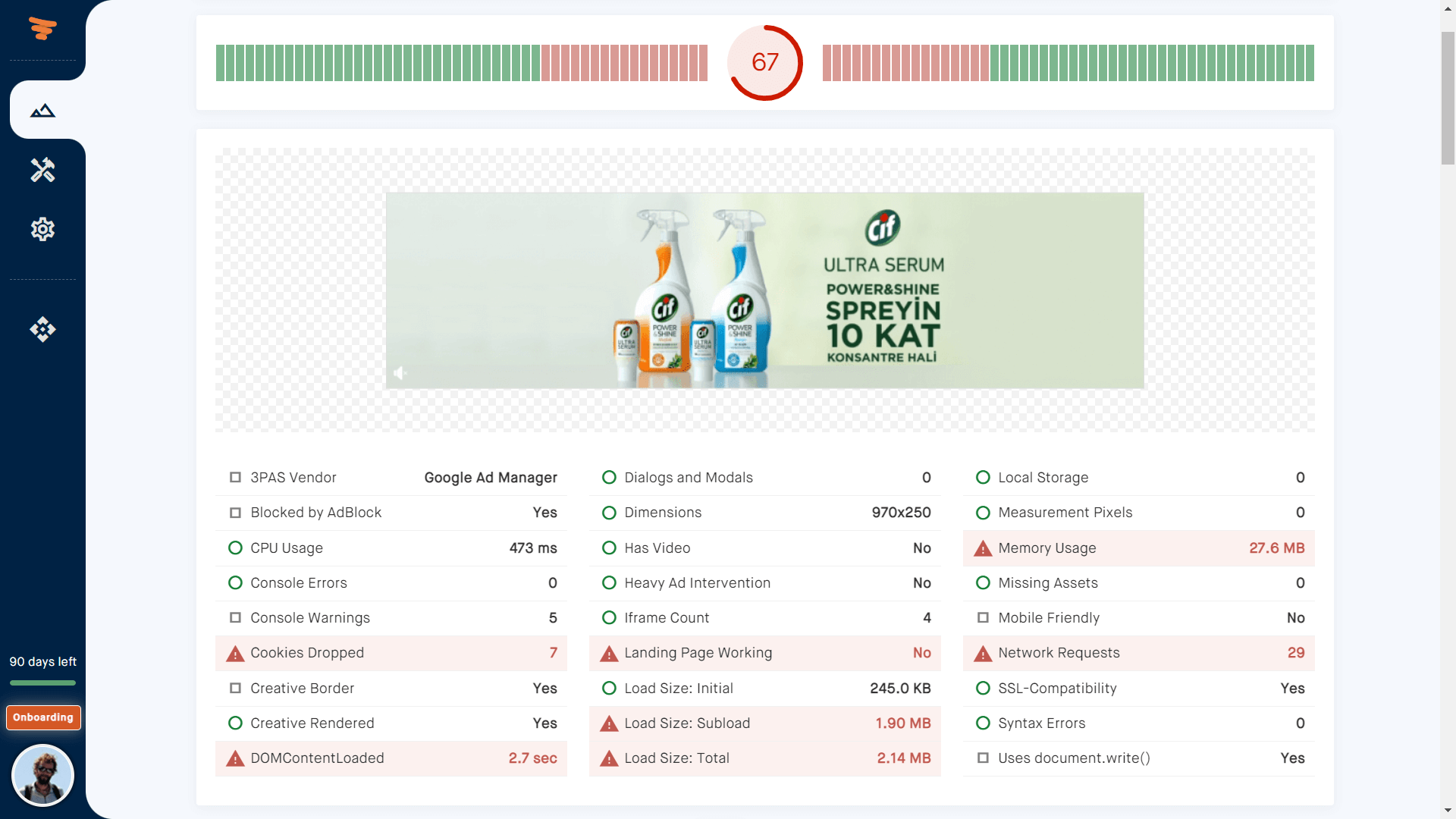Click the Onboarding button
This screenshot has height=819, width=1456.
(42, 717)
